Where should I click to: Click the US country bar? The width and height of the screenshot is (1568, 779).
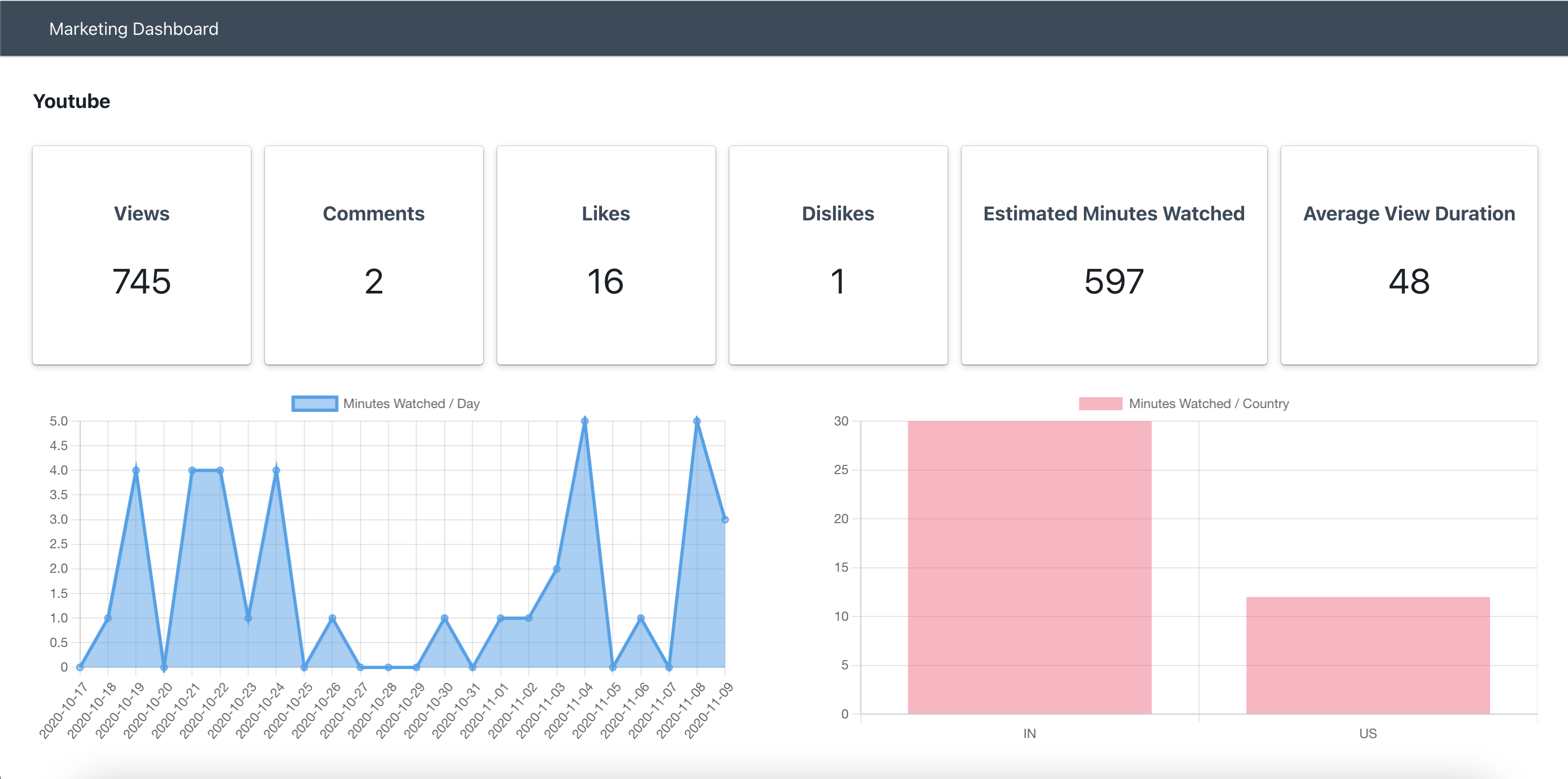1367,655
